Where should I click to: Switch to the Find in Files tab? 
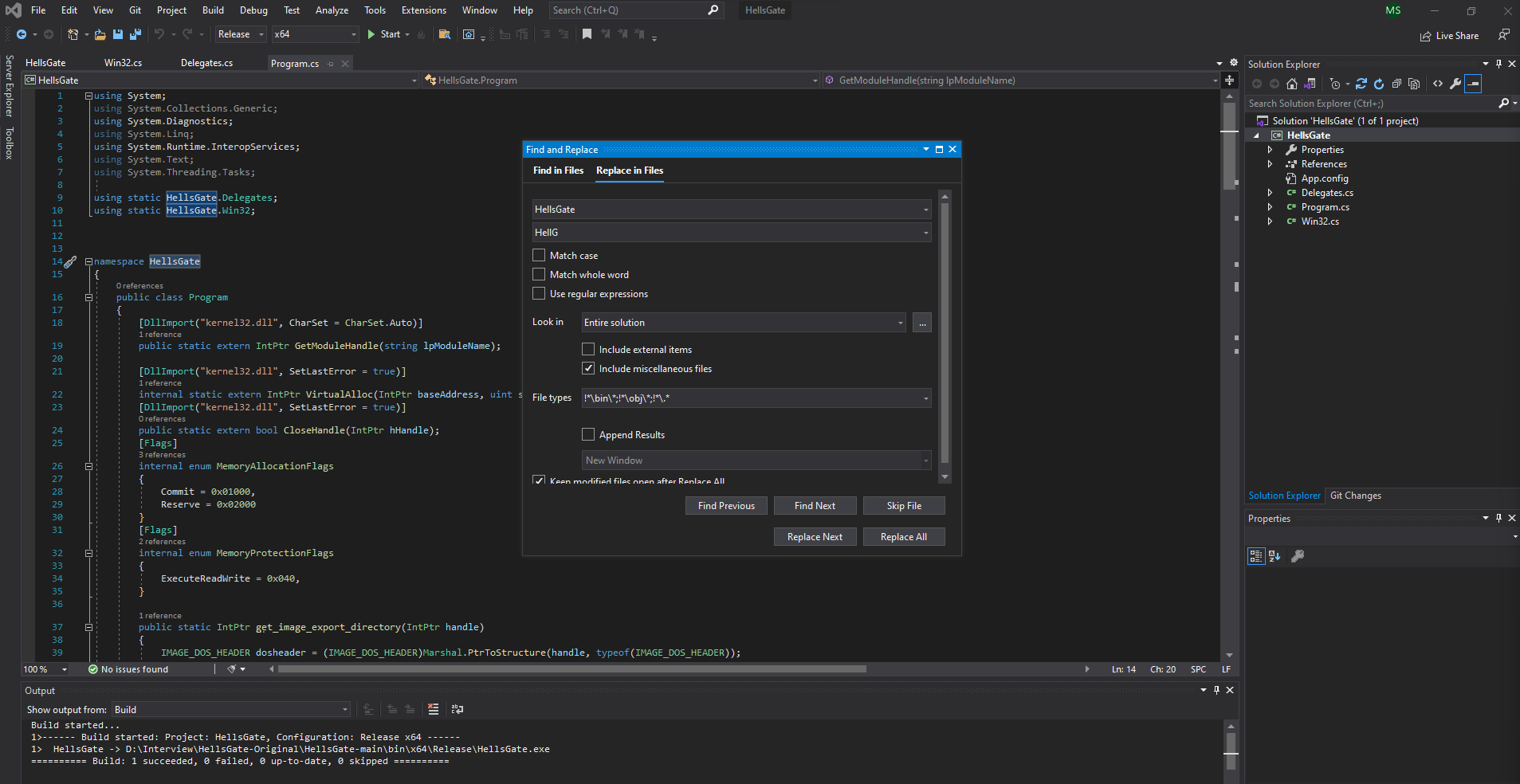point(558,171)
